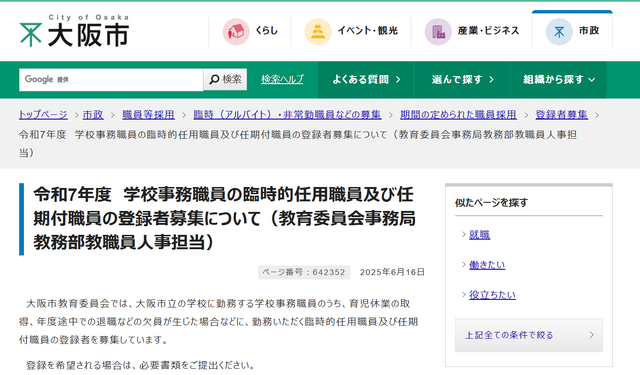Select the 市政 emblem icon tab
This screenshot has width=640, height=375.
tap(559, 31)
